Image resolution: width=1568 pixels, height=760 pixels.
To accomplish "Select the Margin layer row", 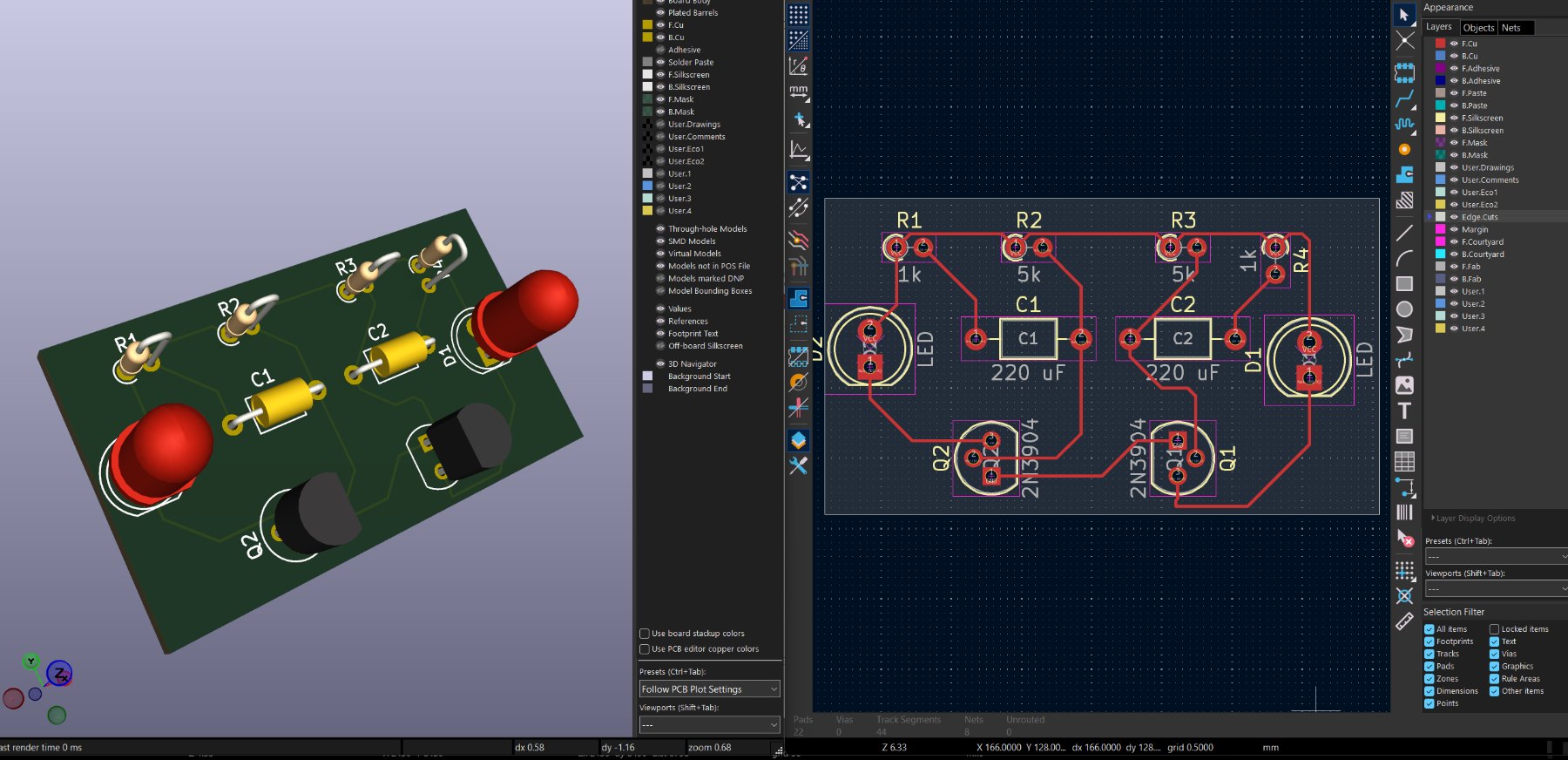I will pyautogui.click(x=1496, y=229).
